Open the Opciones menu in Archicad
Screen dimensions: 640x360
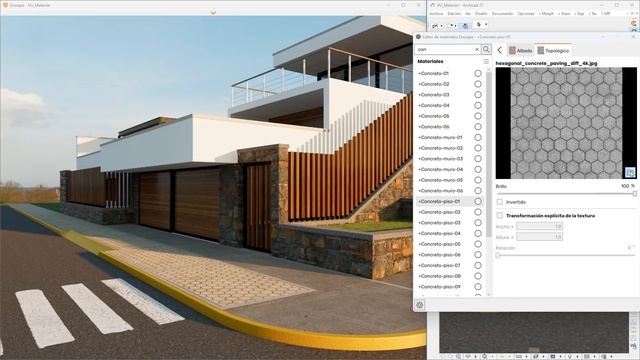point(526,13)
